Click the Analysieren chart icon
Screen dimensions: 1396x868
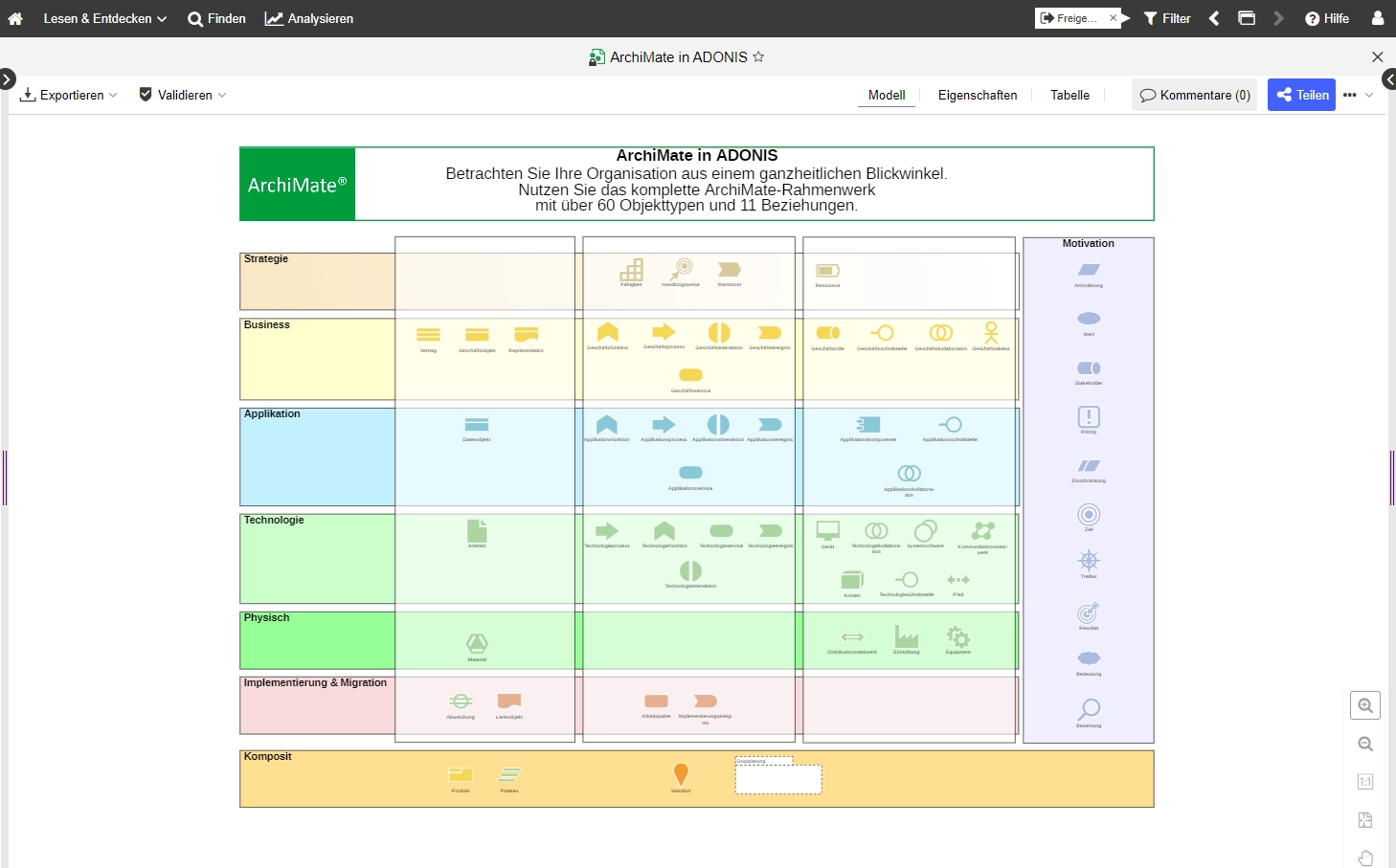pyautogui.click(x=274, y=18)
